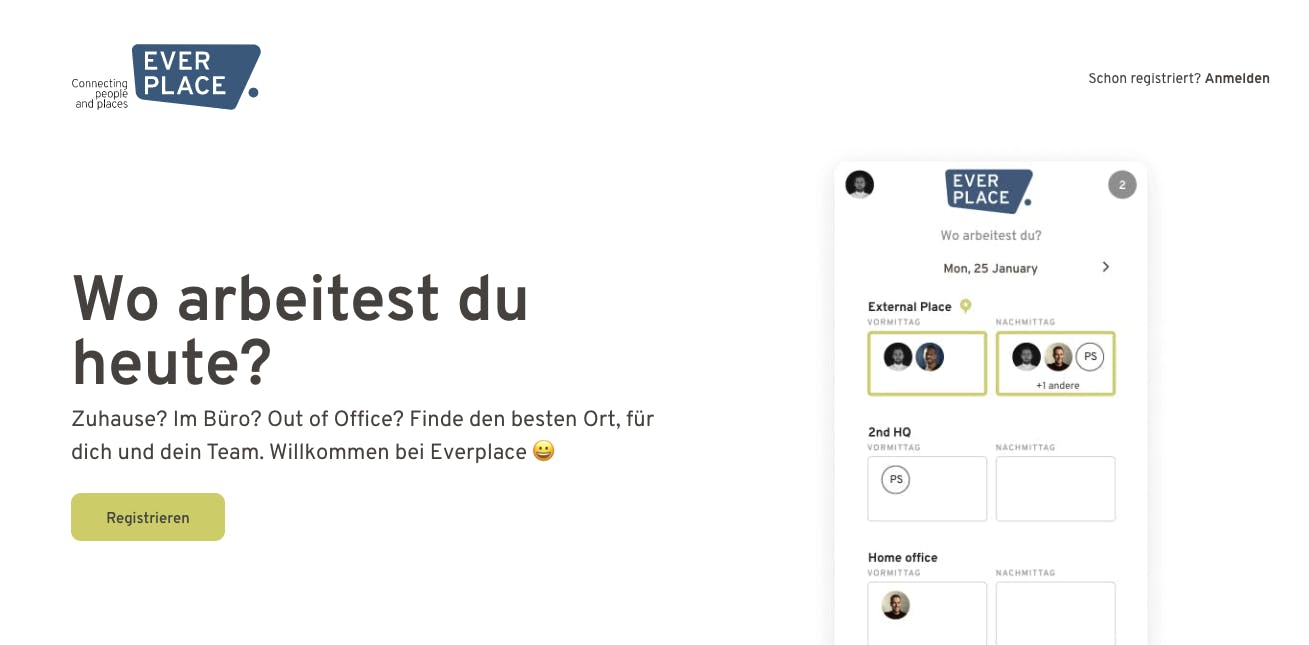
Task: Click the Registrieren button
Action: click(148, 517)
